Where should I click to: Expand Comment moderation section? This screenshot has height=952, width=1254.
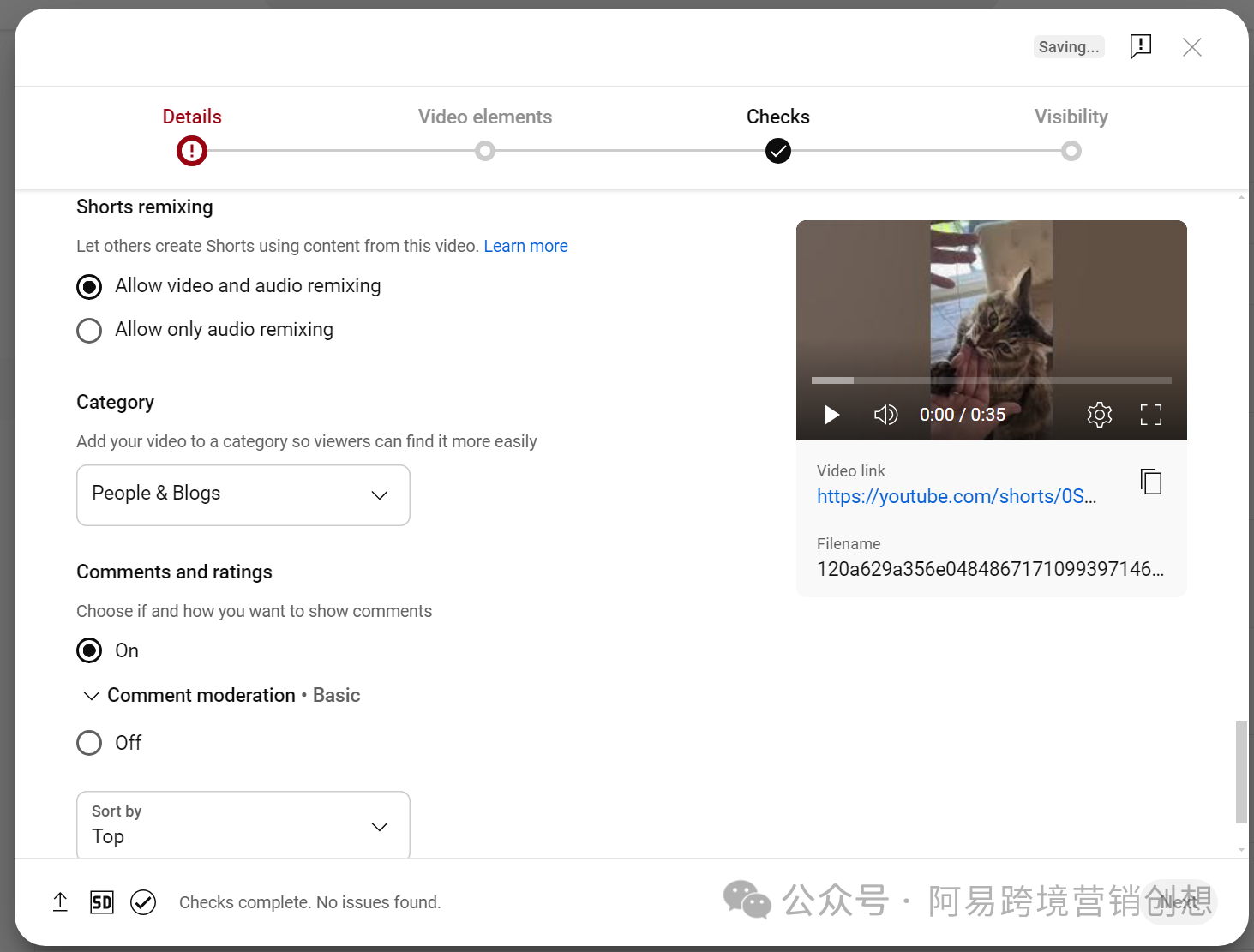[x=91, y=696]
